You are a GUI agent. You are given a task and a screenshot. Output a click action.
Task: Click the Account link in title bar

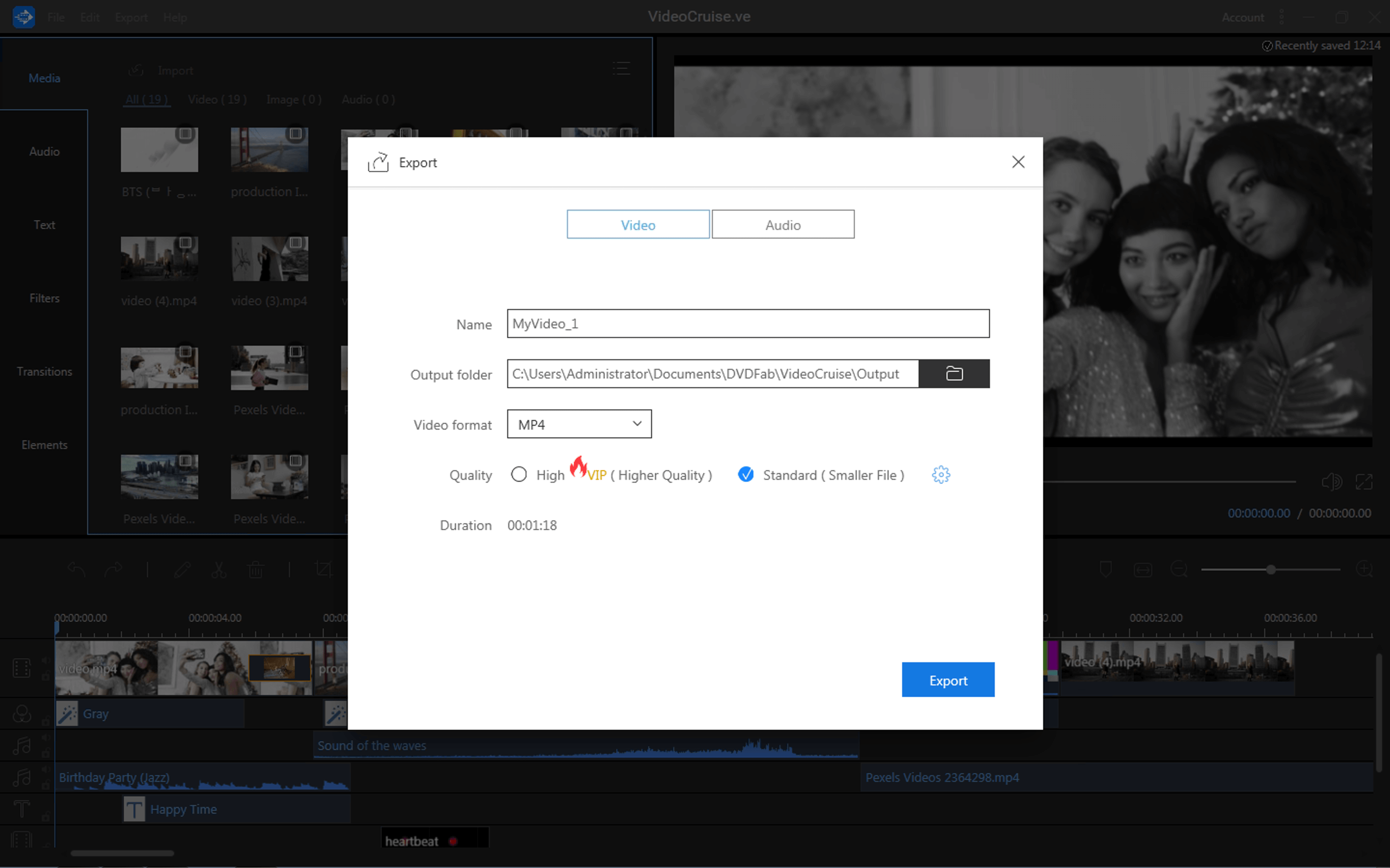[1242, 17]
